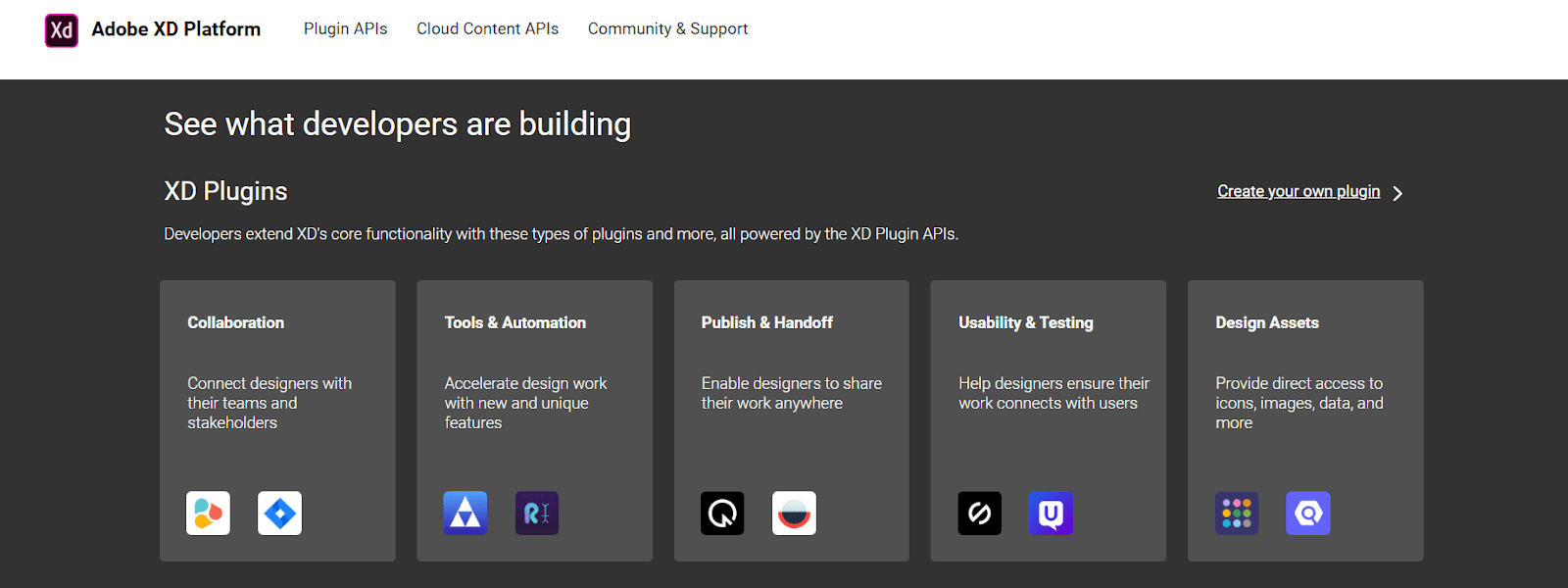Click the black slashed-circle plugin icon in Usability & Testing
This screenshot has width=1568, height=588.
coord(980,514)
